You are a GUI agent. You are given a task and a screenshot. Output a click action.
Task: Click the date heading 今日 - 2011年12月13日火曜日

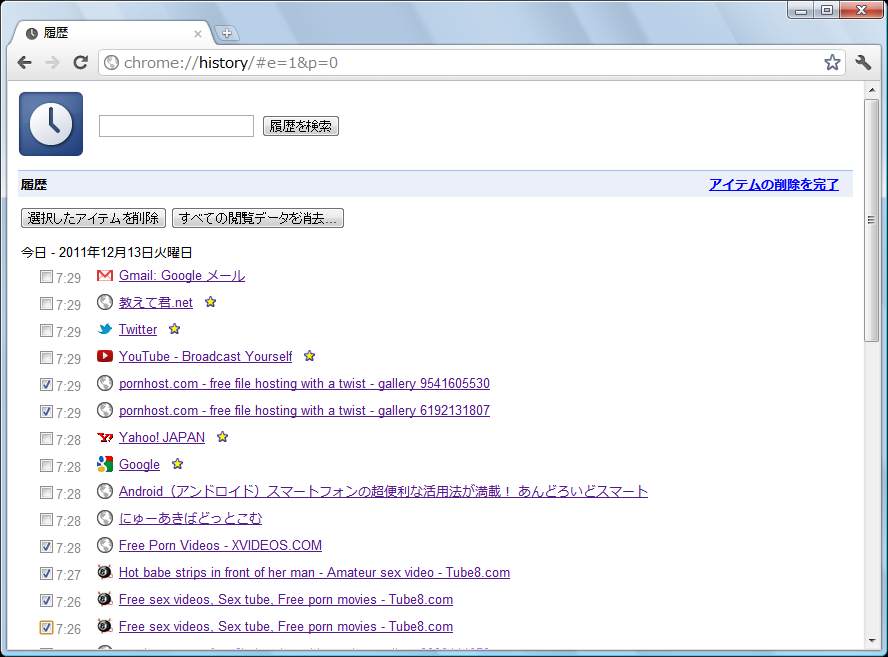click(106, 252)
